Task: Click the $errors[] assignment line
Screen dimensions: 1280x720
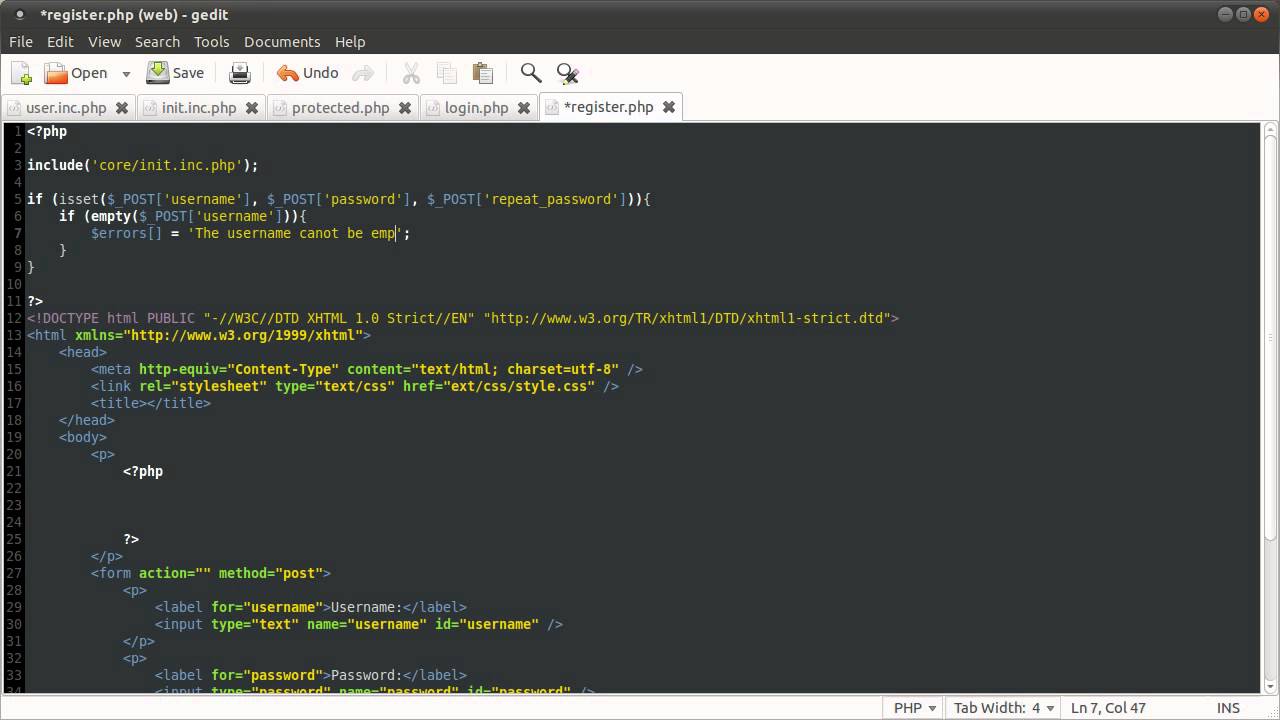Action: point(250,233)
